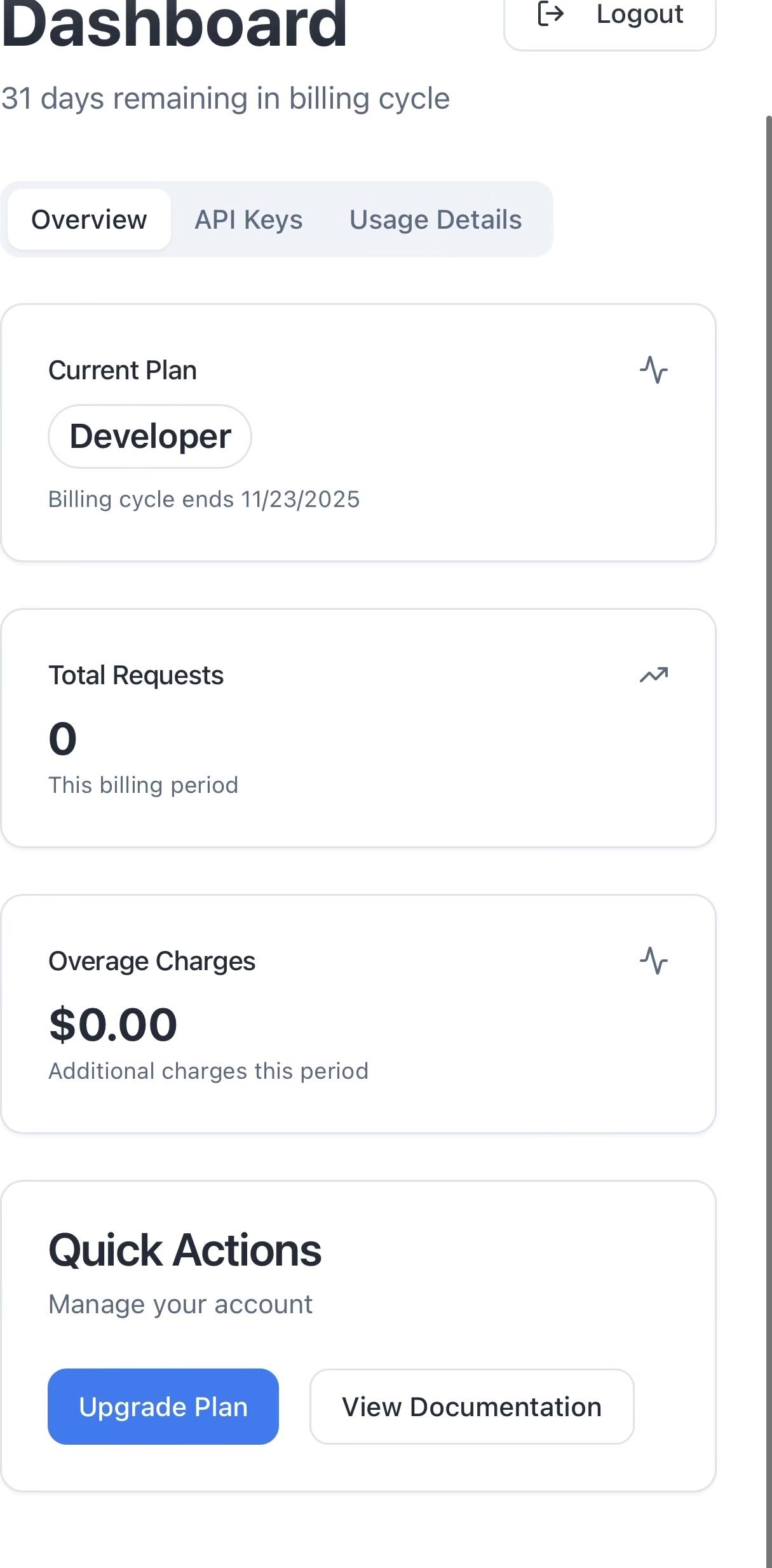The height and width of the screenshot is (1568, 772).
Task: Click the Quick Actions heading
Action: (x=185, y=1250)
